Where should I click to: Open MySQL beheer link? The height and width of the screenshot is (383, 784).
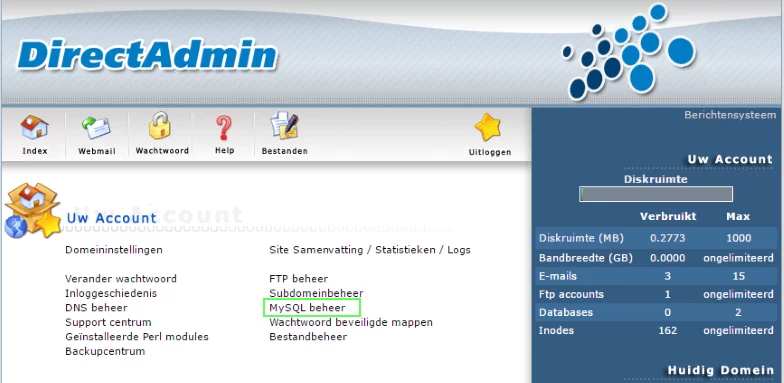pyautogui.click(x=307, y=308)
